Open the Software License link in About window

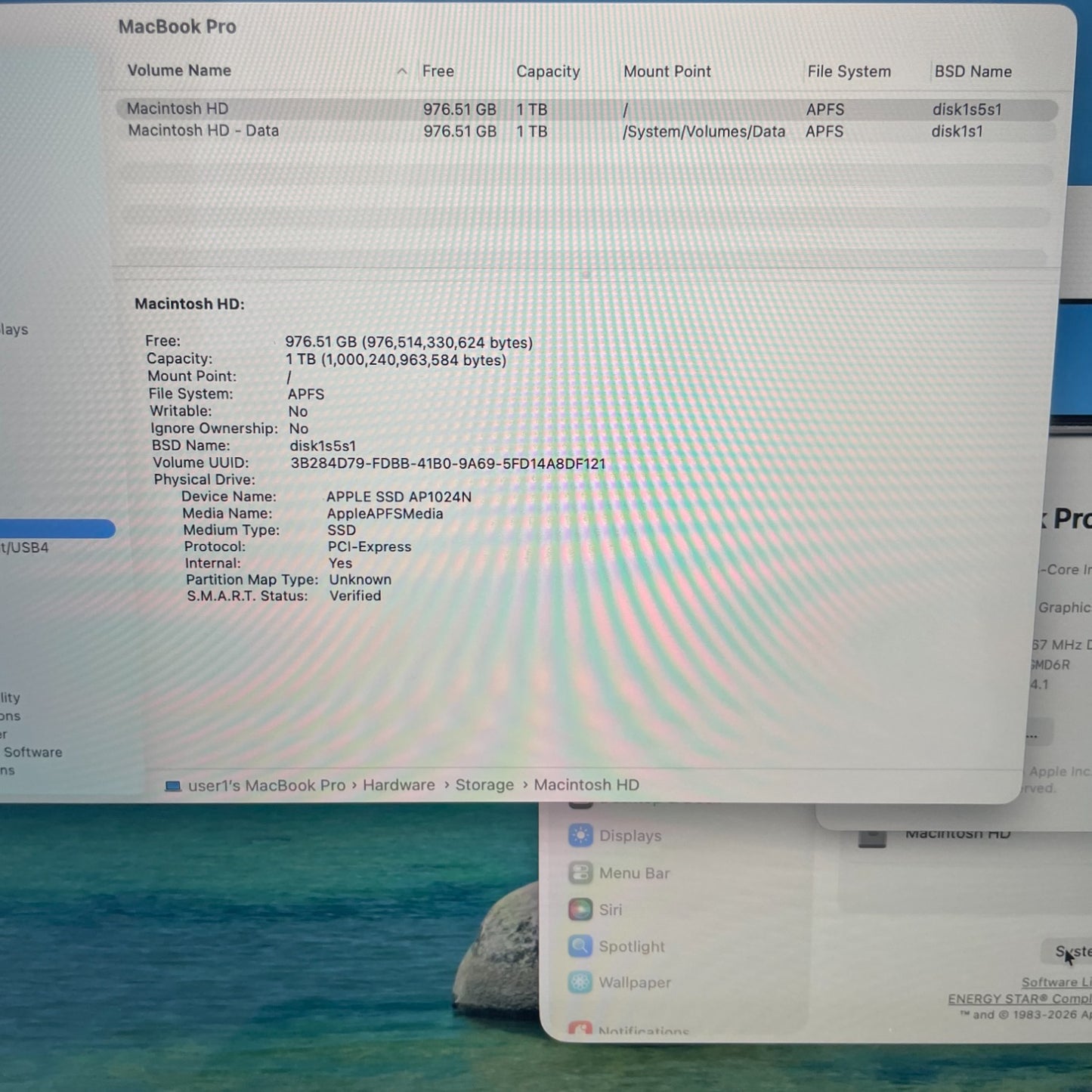(1056, 982)
